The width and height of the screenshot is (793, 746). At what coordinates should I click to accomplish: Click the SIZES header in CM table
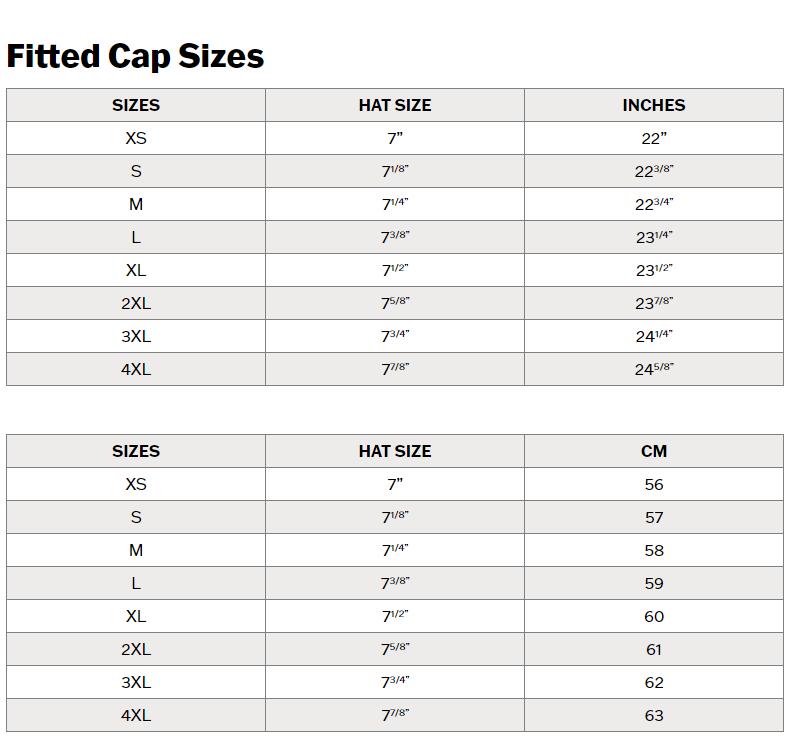pyautogui.click(x=136, y=451)
